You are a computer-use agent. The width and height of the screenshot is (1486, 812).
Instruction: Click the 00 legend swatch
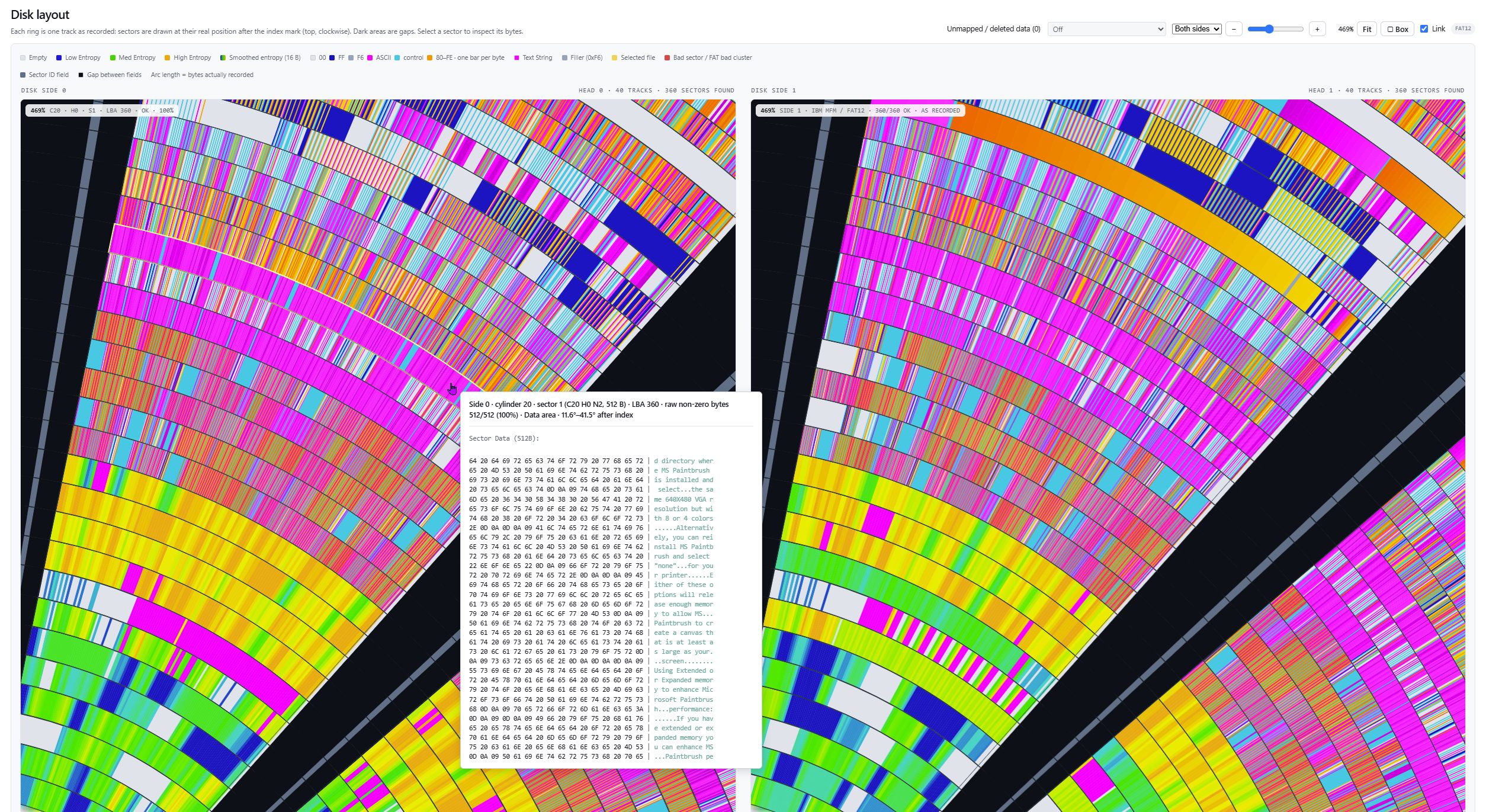[313, 58]
